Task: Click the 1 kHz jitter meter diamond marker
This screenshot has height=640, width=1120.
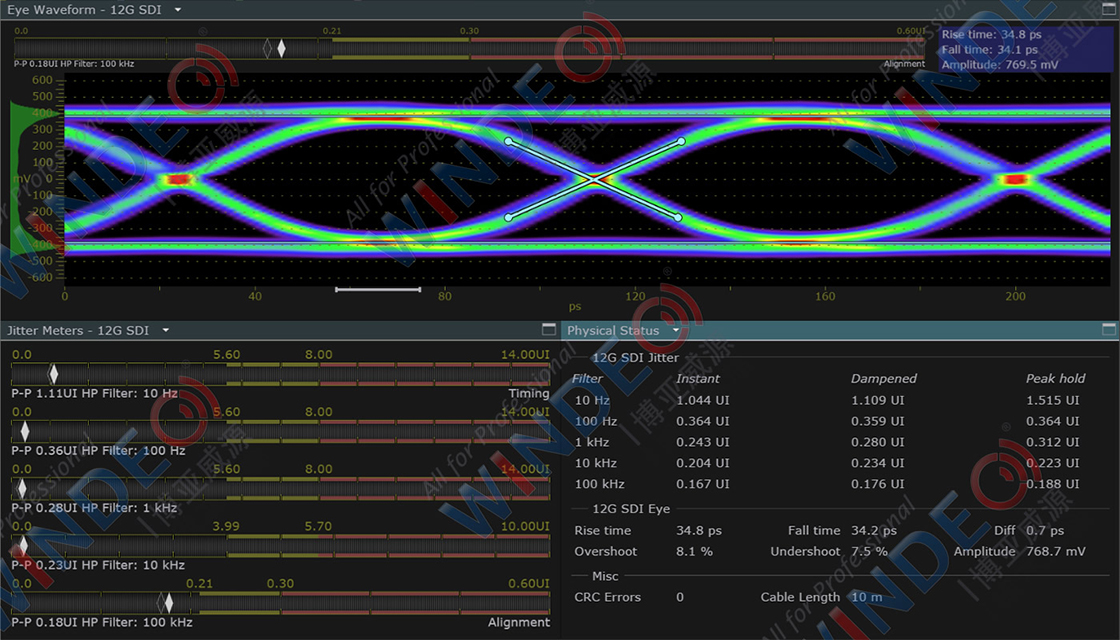Action: coord(24,488)
